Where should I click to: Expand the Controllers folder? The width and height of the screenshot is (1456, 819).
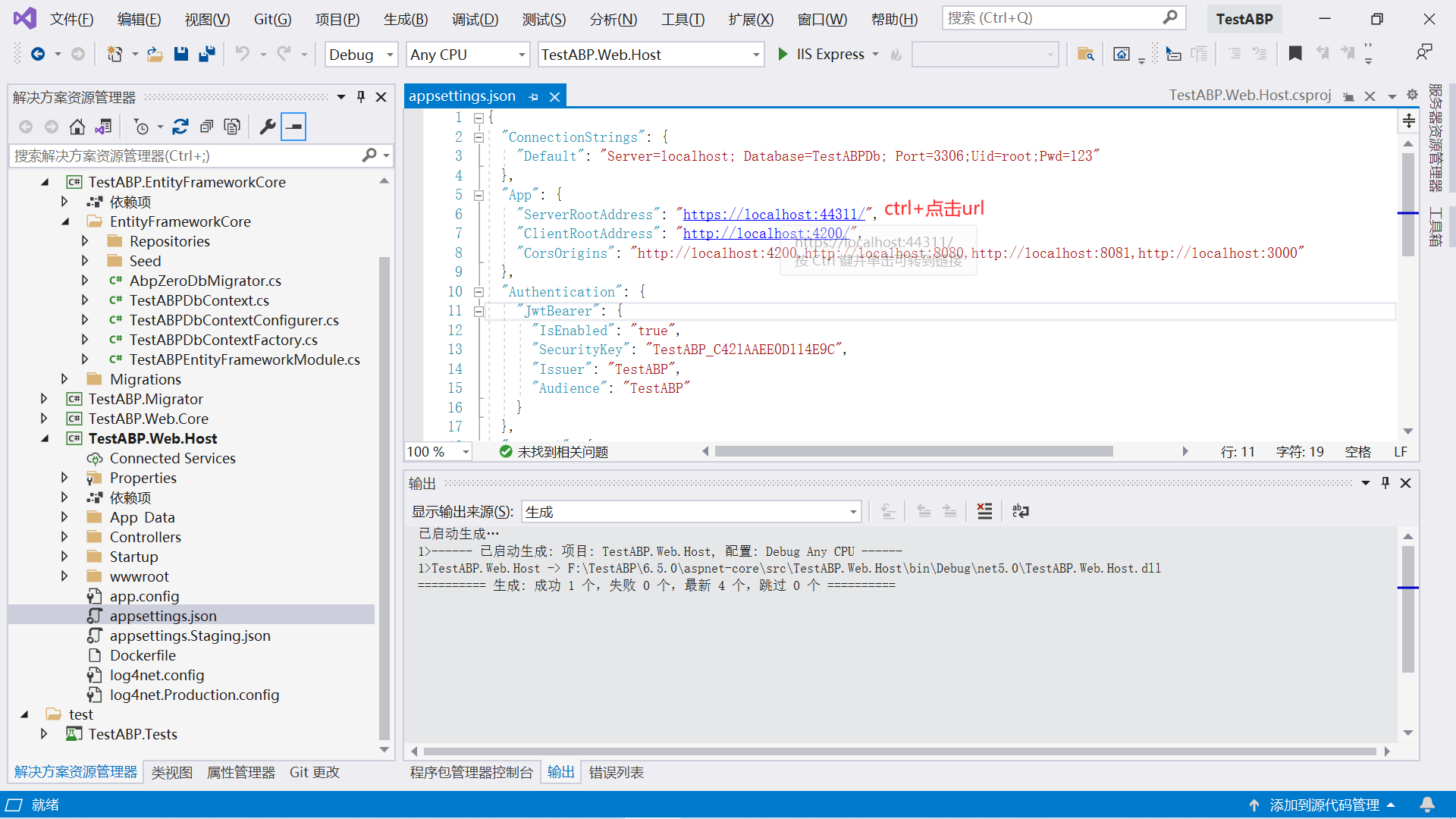point(64,537)
